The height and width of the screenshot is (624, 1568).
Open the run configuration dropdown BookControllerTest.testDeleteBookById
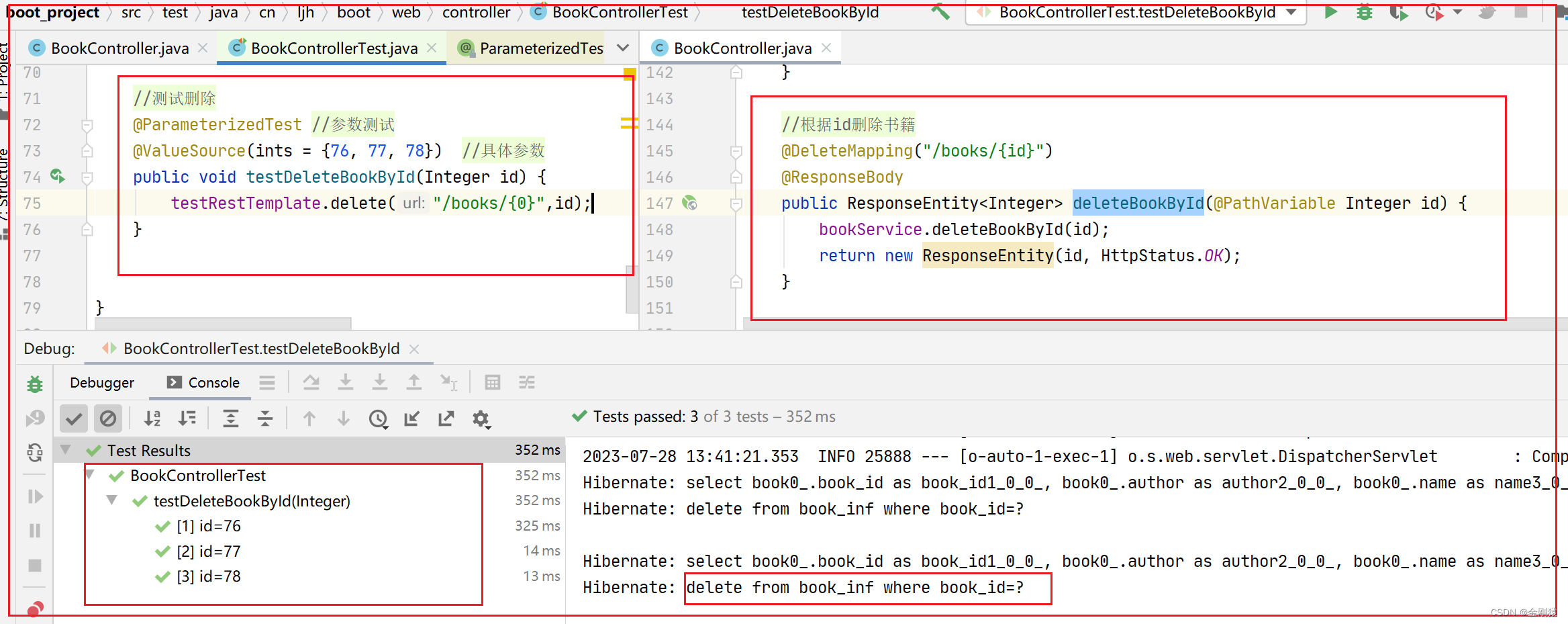(x=1136, y=12)
